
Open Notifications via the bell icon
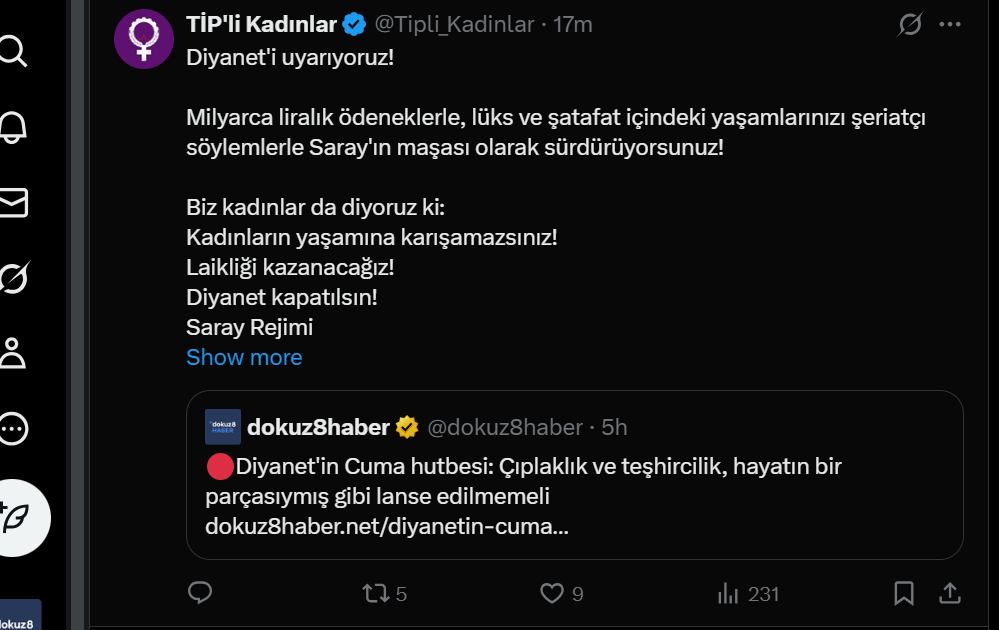point(13,128)
